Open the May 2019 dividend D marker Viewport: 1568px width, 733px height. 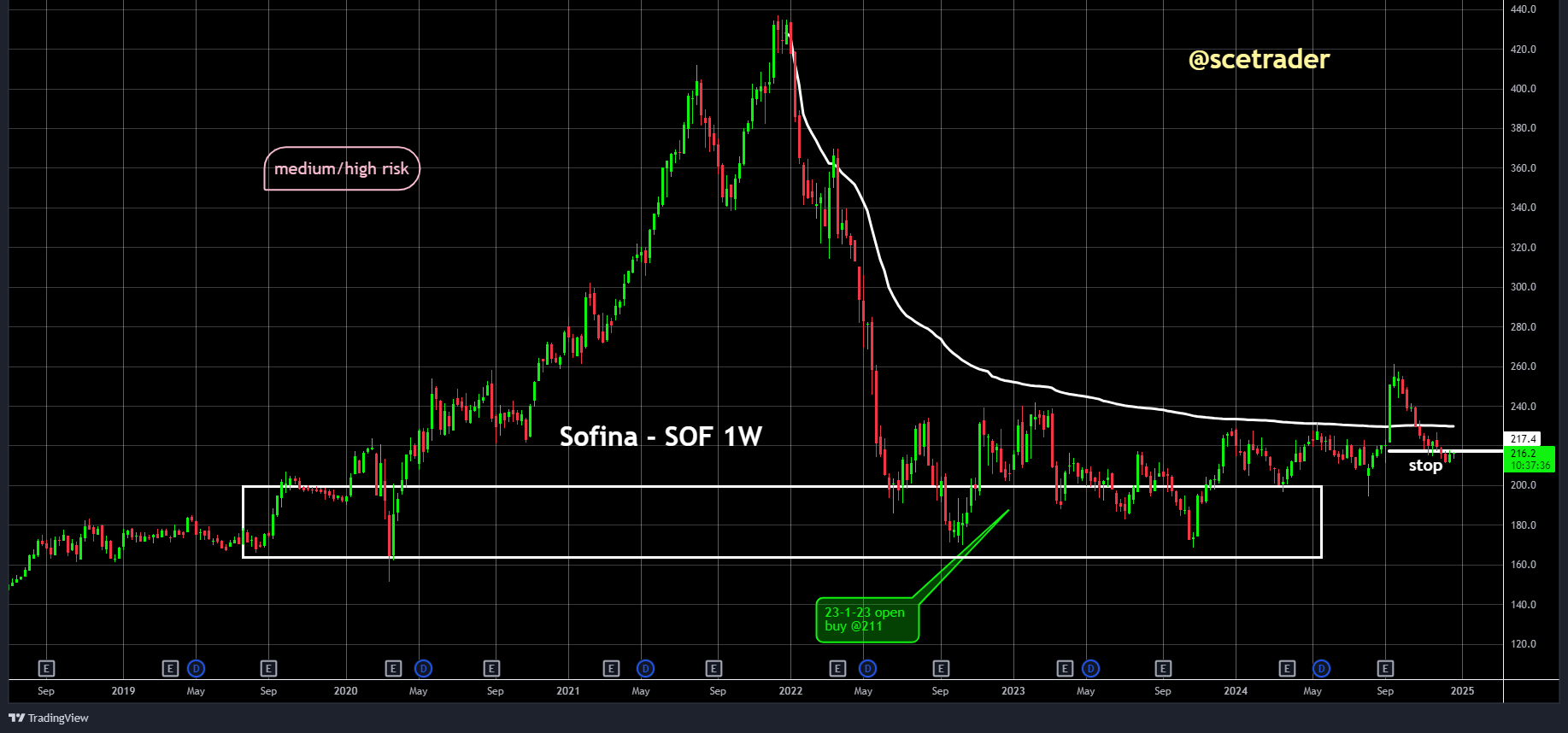click(197, 668)
